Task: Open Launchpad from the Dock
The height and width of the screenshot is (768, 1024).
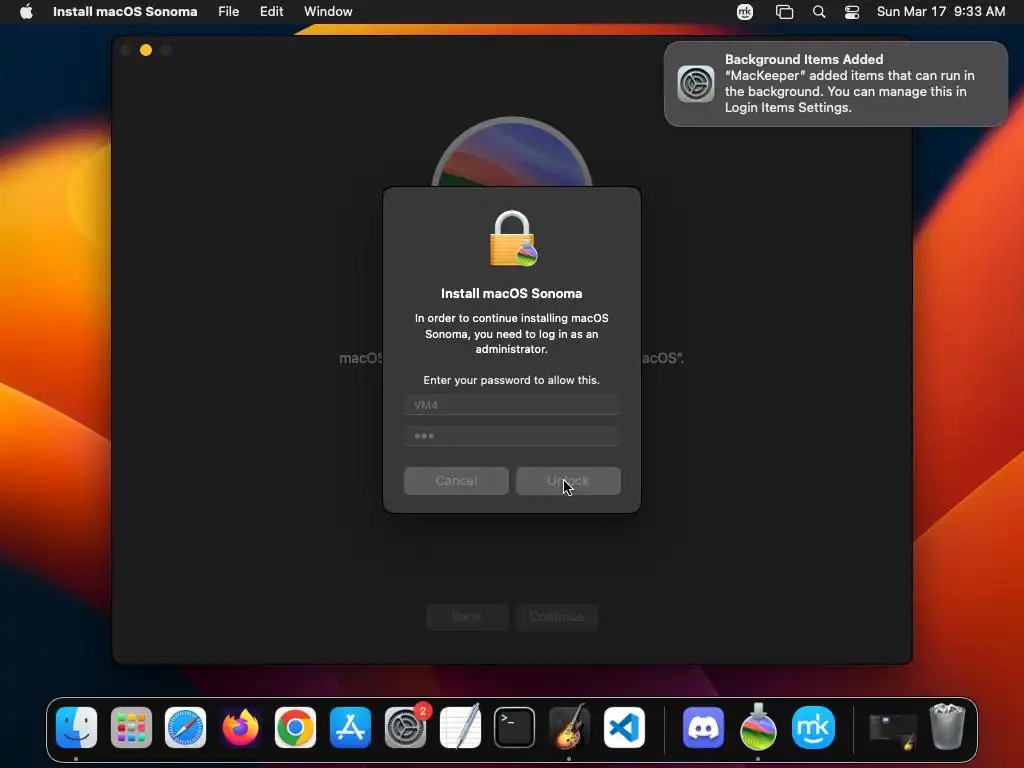Action: [131, 727]
